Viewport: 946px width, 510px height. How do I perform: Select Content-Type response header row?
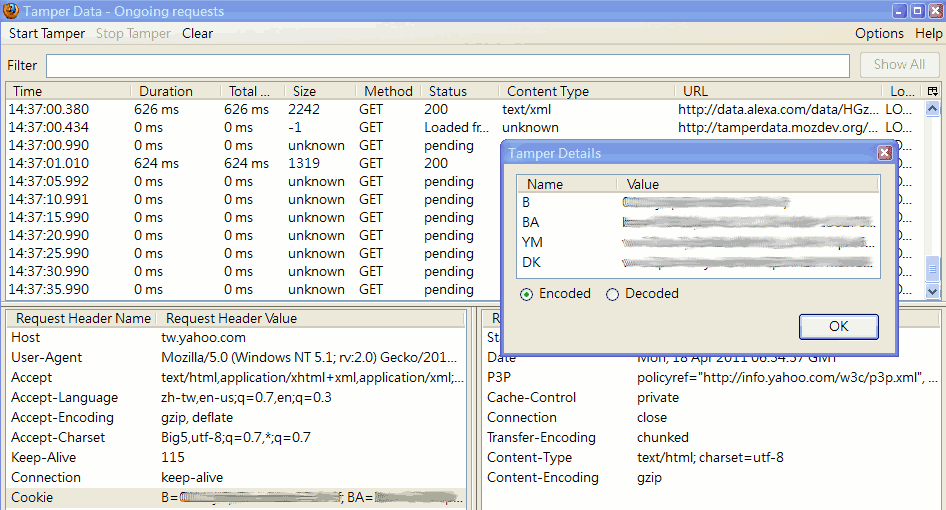pyautogui.click(x=712, y=457)
